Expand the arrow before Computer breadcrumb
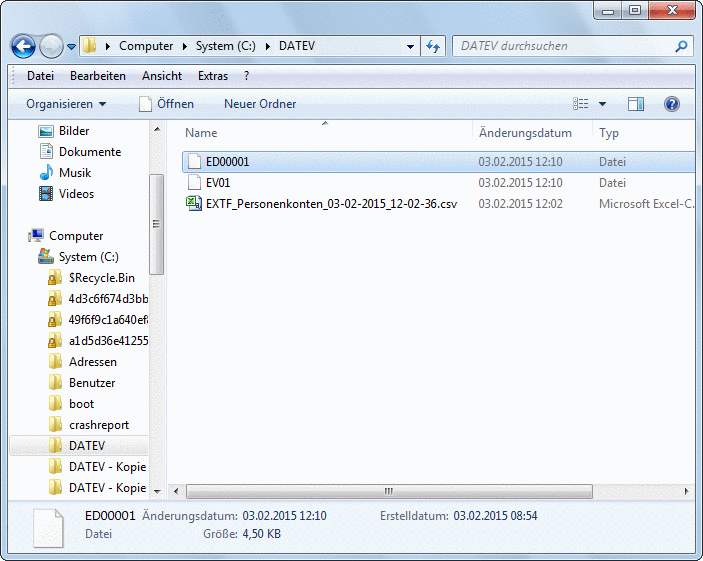Viewport: 703px width, 561px height. pos(108,46)
